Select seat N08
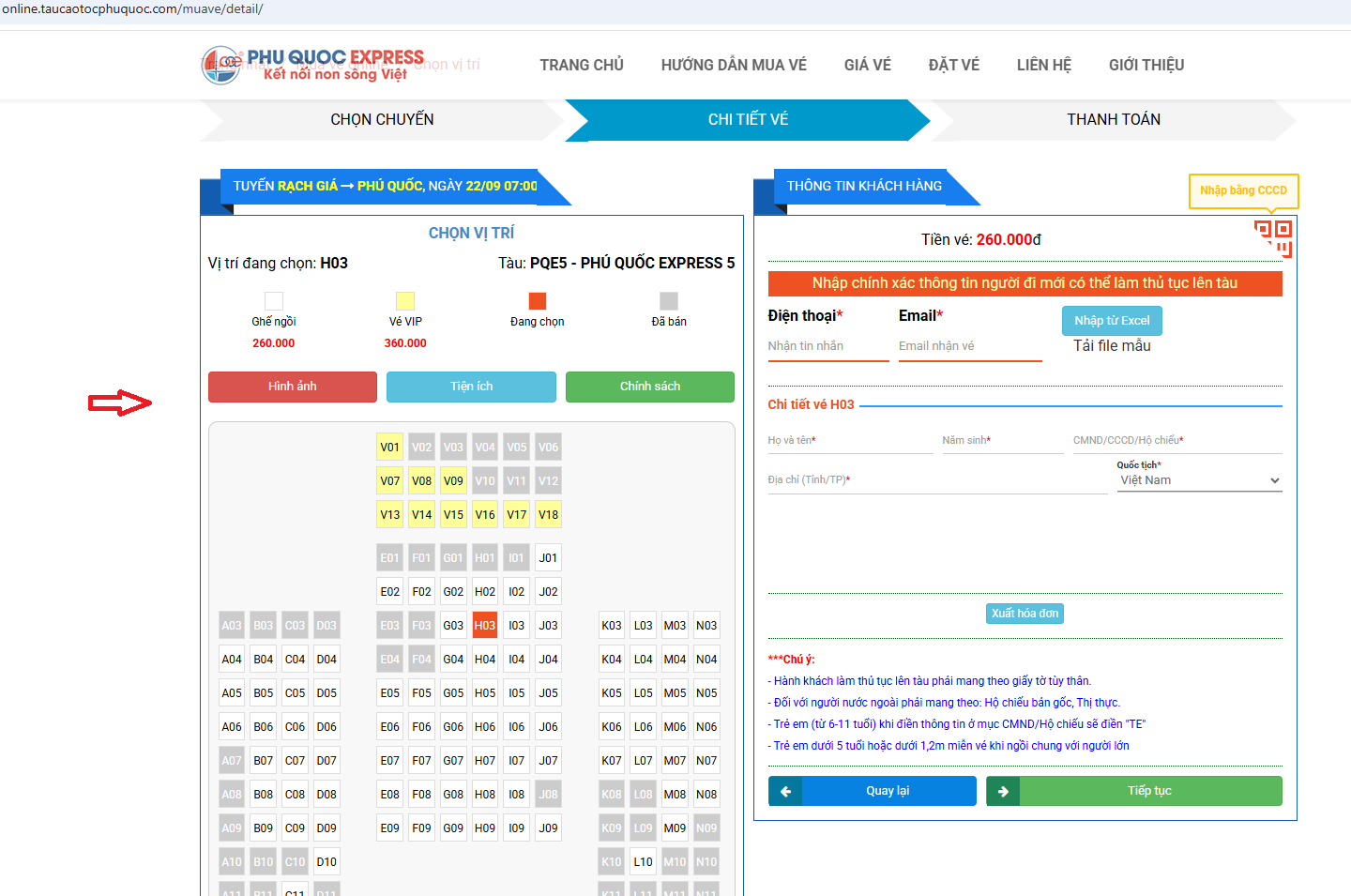 click(706, 795)
